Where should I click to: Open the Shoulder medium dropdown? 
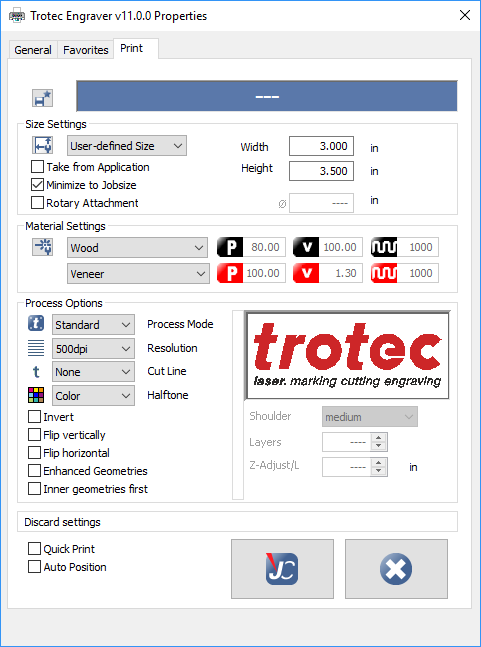pos(370,417)
